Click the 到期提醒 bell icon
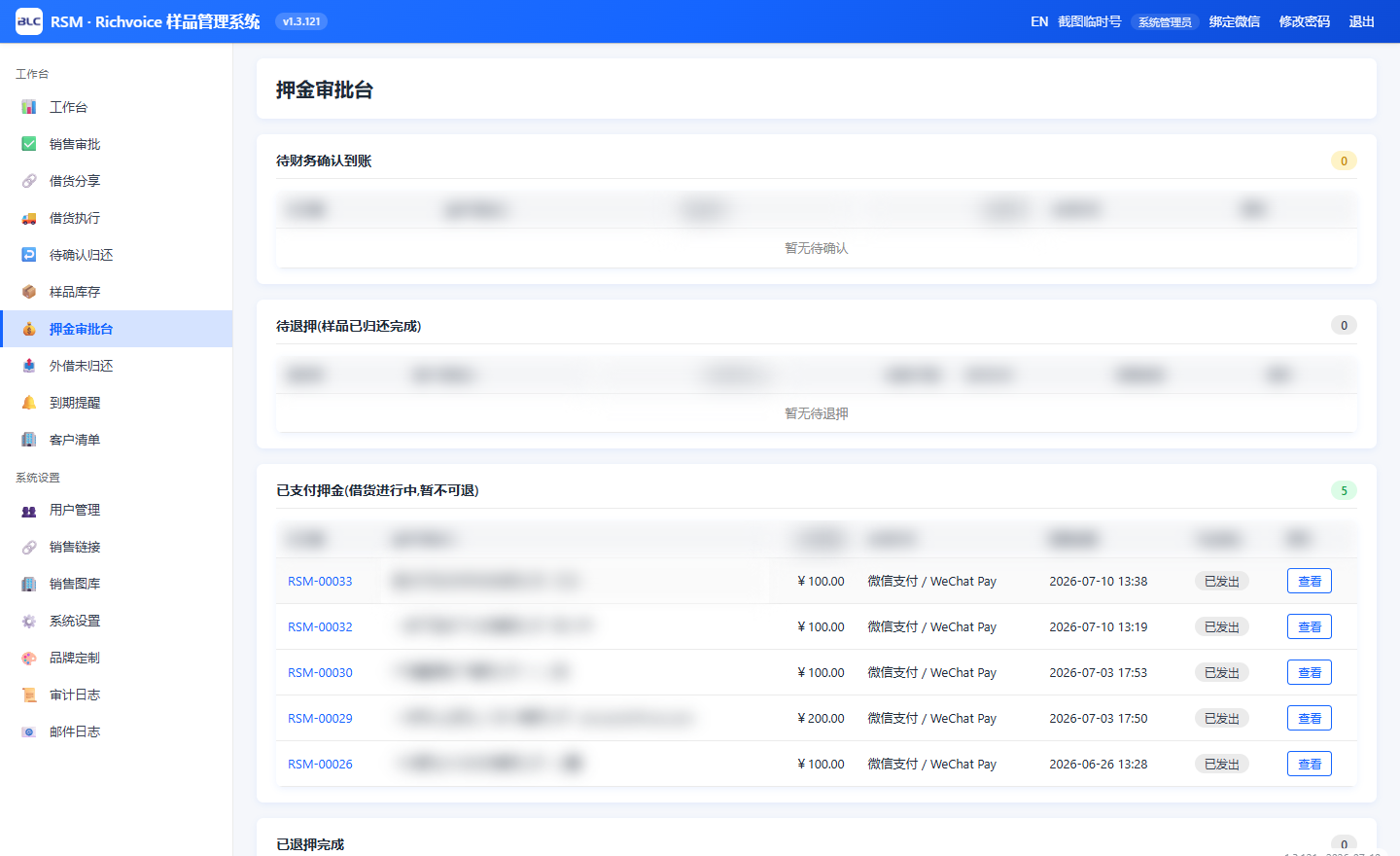Screen dimensions: 1400x856 click(29, 403)
